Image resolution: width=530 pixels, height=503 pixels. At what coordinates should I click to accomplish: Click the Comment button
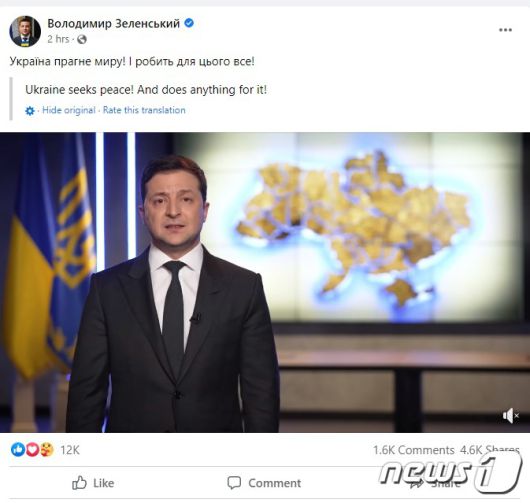pos(264,483)
